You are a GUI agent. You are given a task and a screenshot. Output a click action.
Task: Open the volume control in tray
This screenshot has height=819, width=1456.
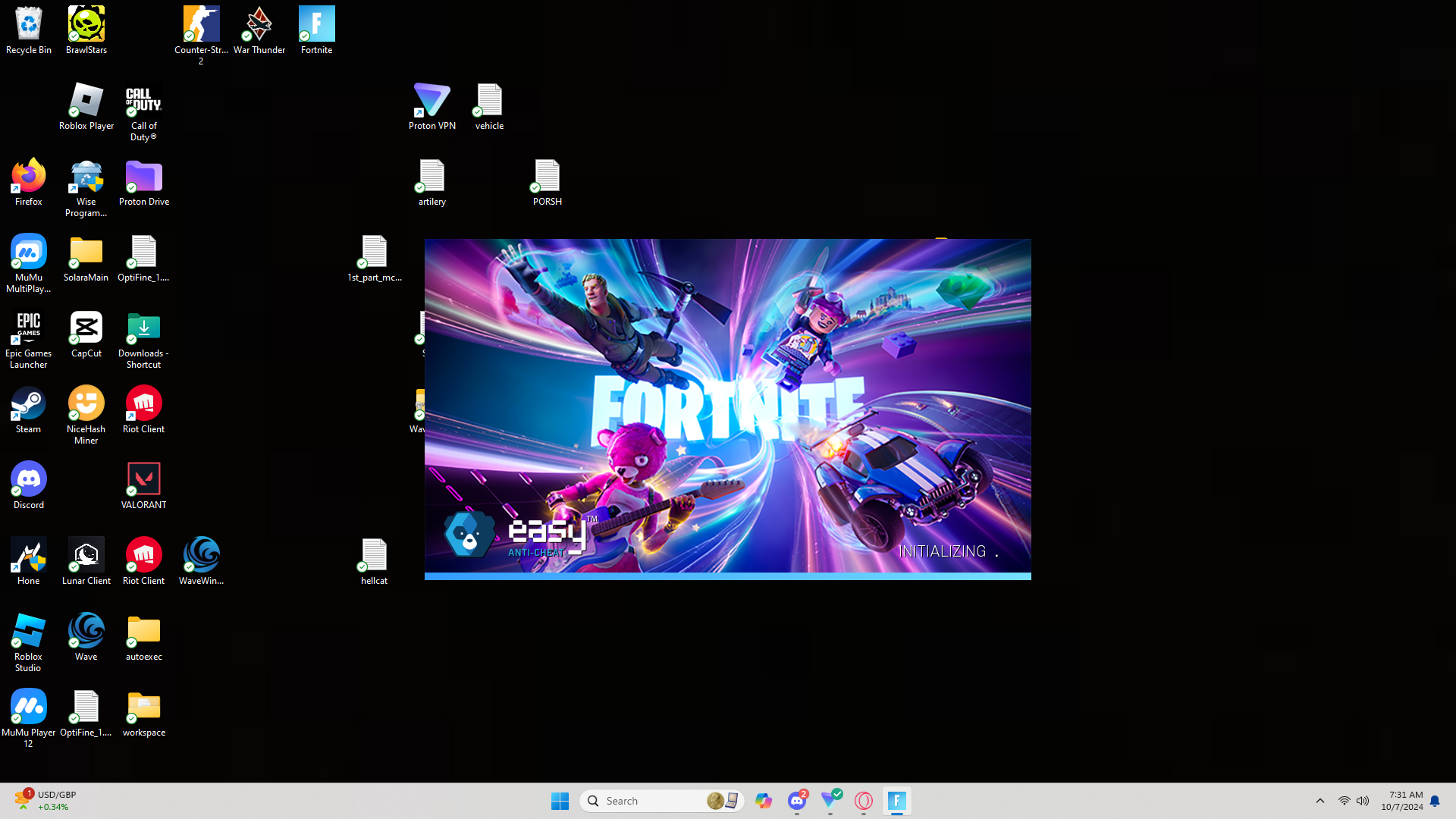click(x=1363, y=801)
